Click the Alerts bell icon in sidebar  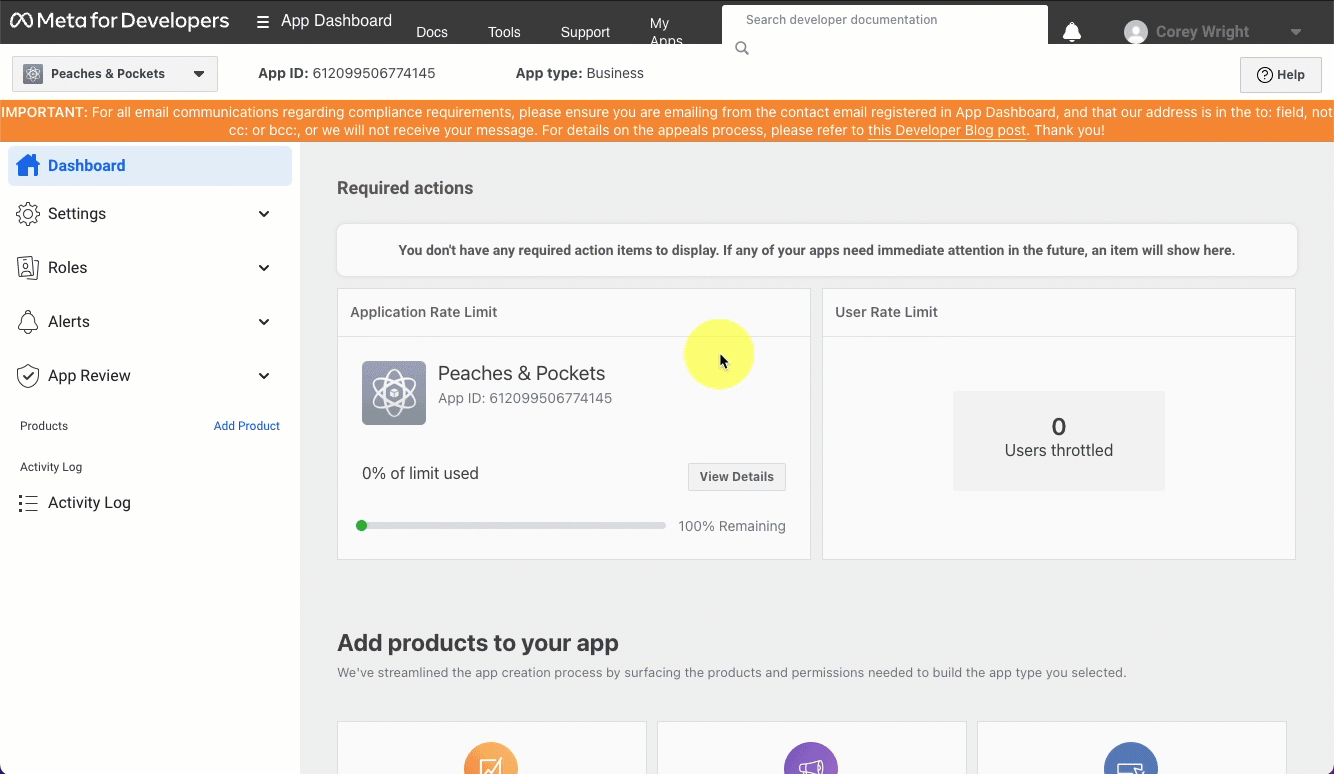tap(28, 322)
